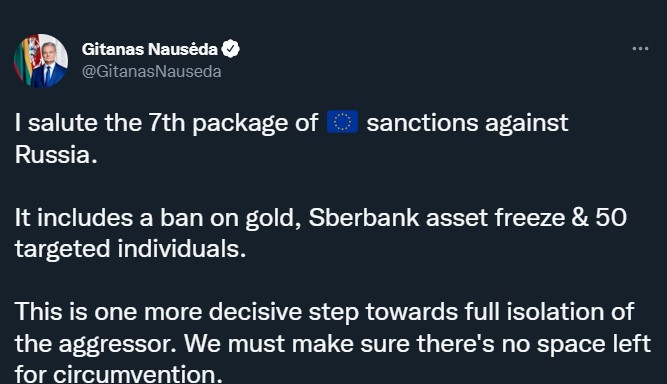Click the EU flag emoji in the tweet
This screenshot has height=384, width=667.
[x=342, y=122]
